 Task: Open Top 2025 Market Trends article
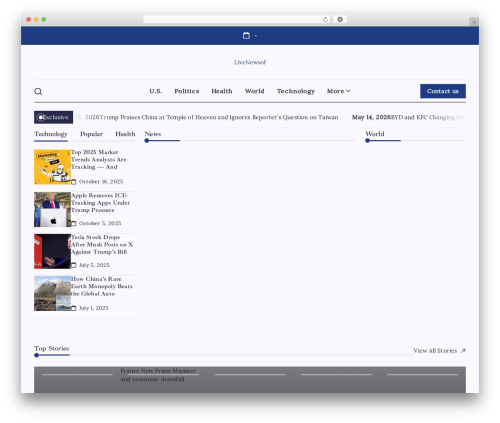(99, 159)
